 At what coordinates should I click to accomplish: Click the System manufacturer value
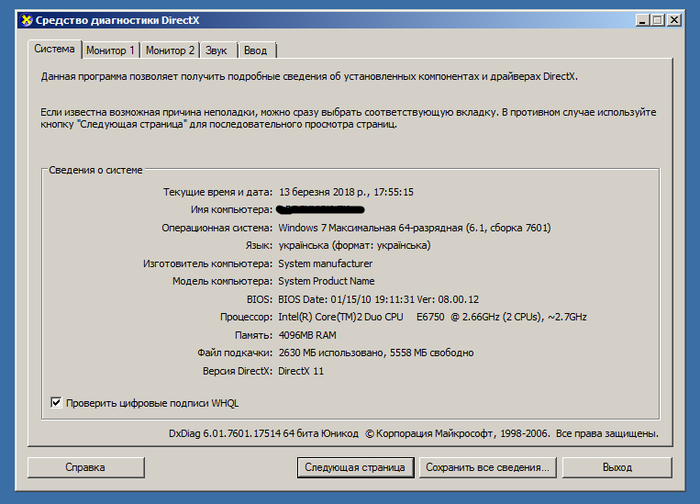click(x=325, y=264)
